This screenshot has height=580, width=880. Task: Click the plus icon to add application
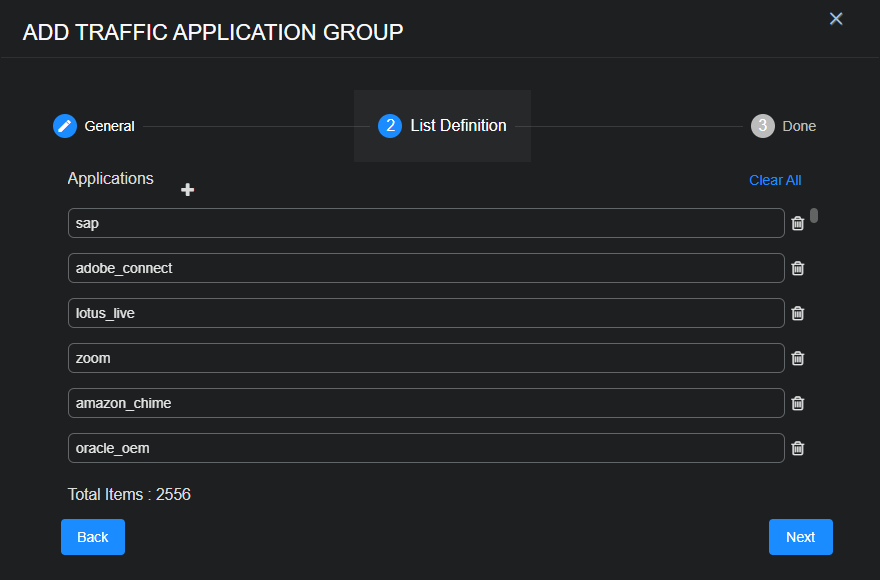[x=187, y=188]
